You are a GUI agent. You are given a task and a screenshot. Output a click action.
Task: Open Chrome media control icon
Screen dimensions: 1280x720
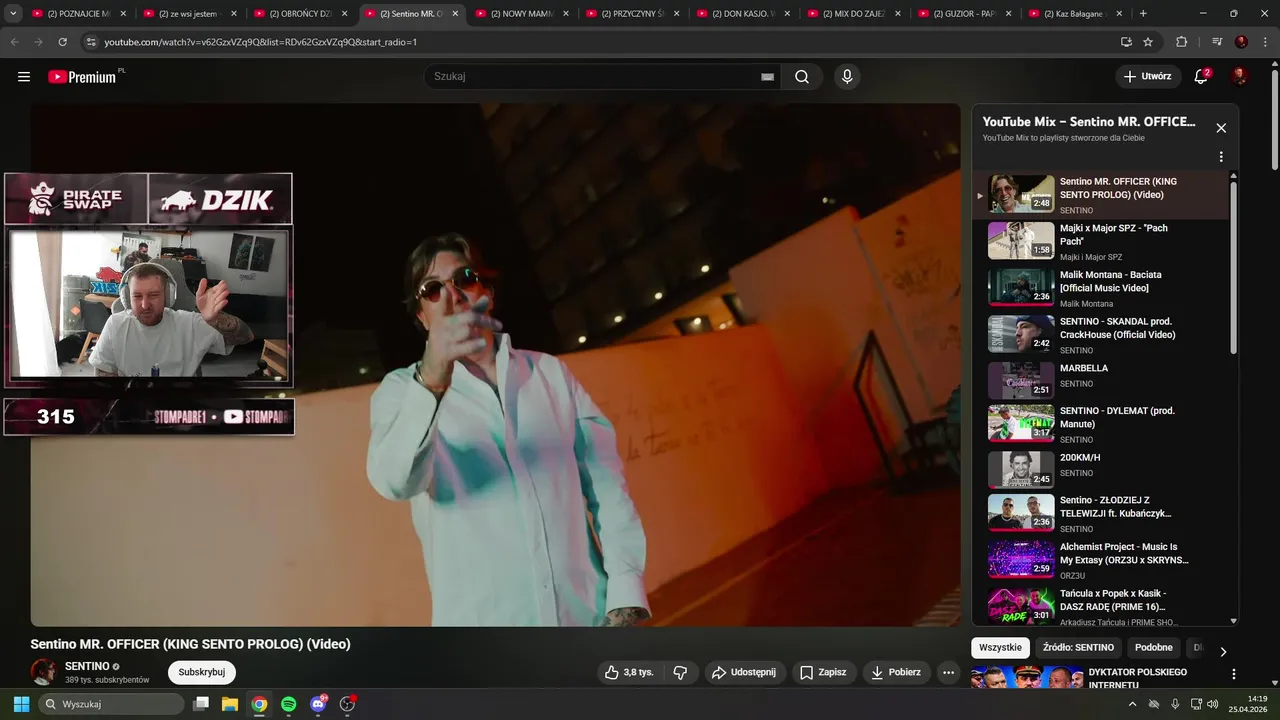tap(1217, 42)
